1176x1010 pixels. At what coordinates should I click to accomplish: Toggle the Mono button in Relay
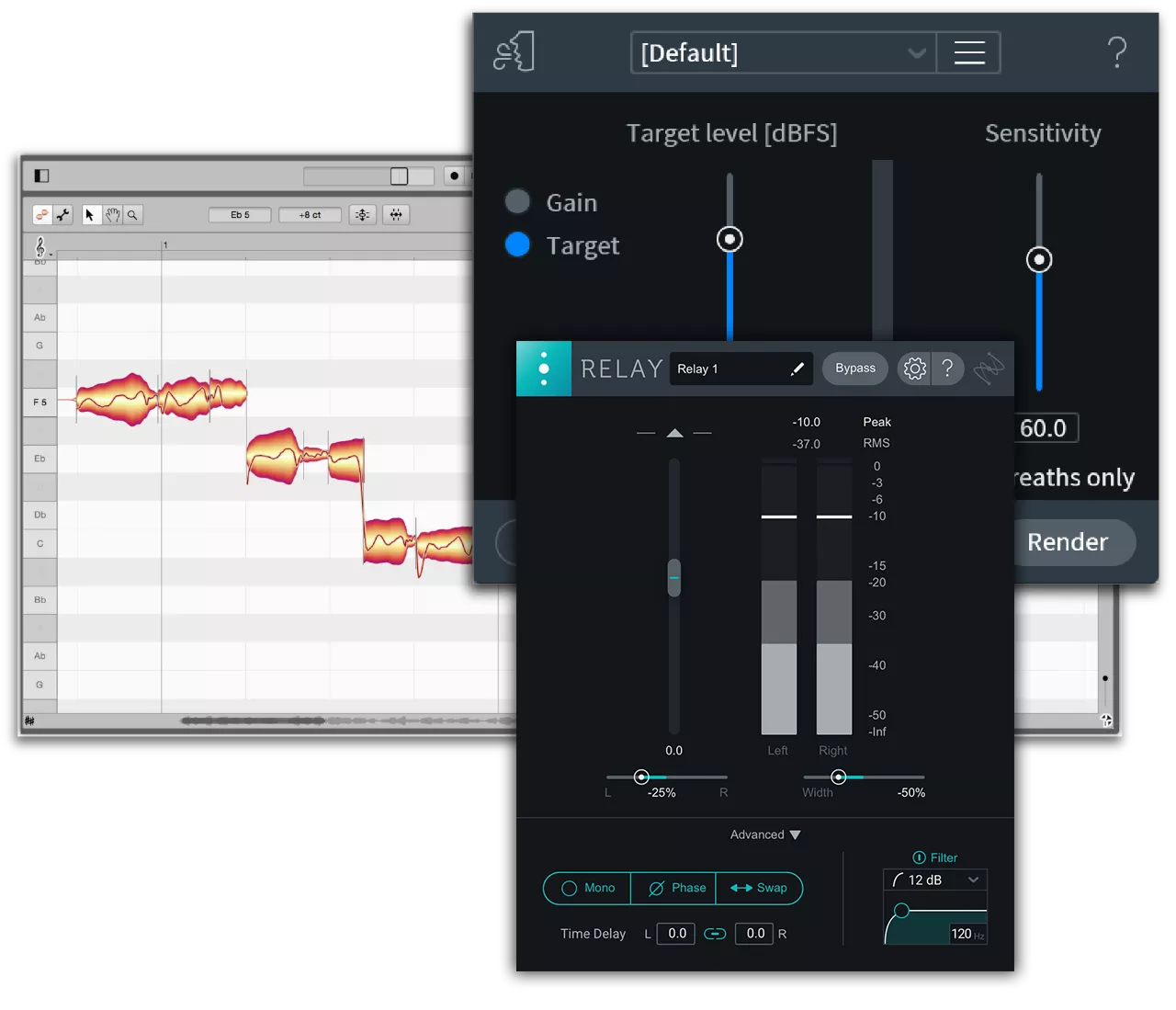pyautogui.click(x=587, y=888)
